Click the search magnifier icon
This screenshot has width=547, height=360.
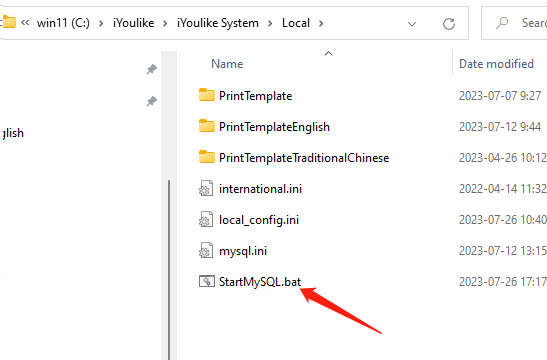pos(502,23)
